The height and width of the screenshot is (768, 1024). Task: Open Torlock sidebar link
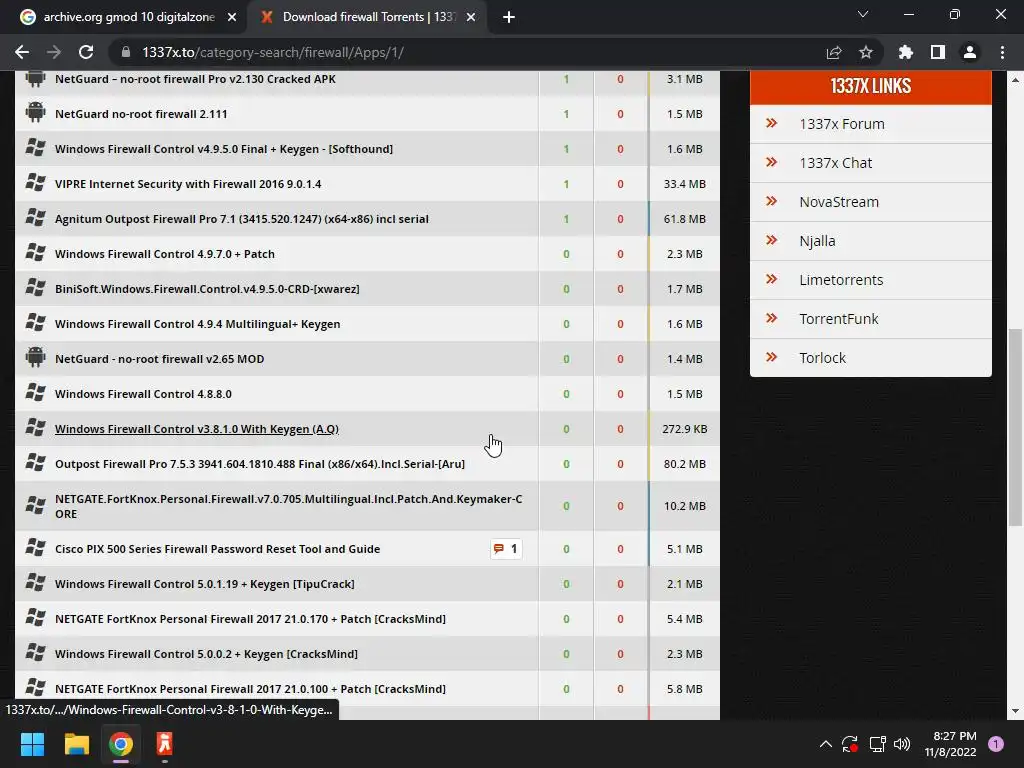(822, 358)
